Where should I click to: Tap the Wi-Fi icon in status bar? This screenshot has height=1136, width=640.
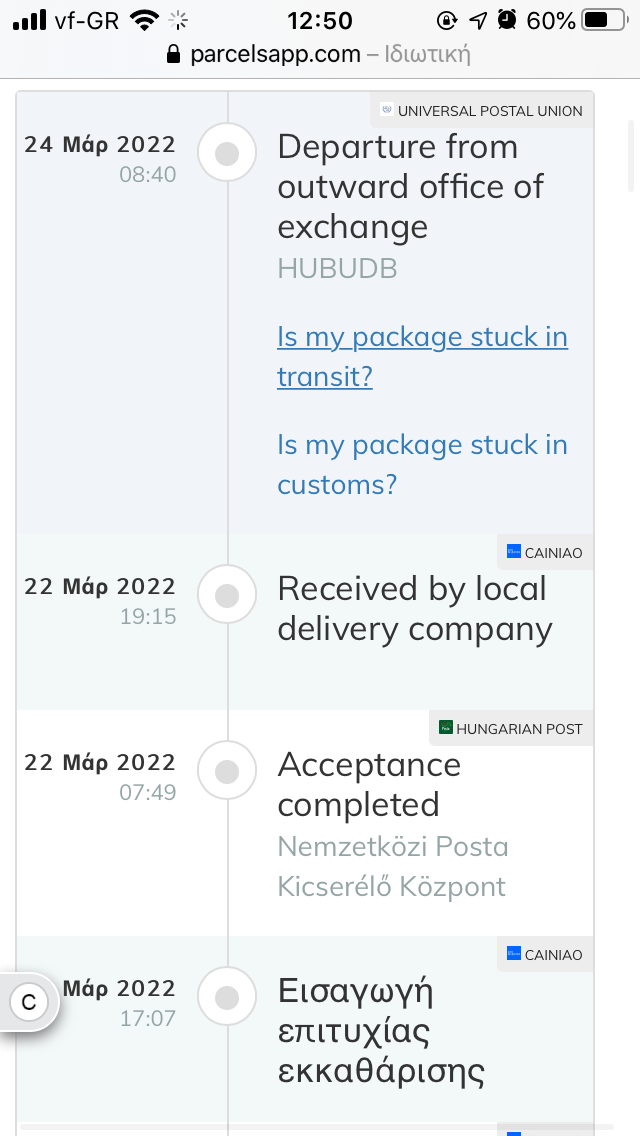pos(145,20)
